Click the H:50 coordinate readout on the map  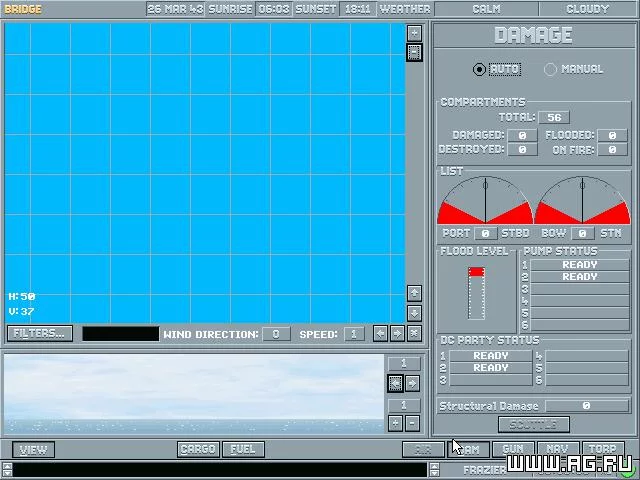click(x=22, y=296)
